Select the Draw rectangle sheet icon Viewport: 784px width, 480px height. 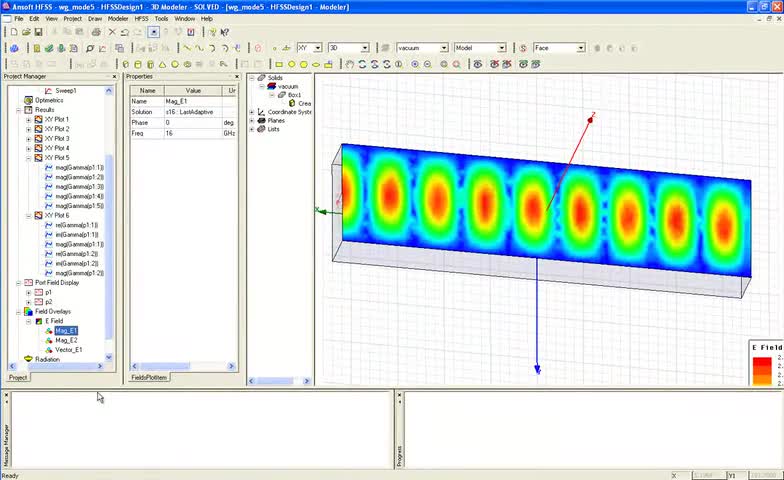pyautogui.click(x=279, y=64)
